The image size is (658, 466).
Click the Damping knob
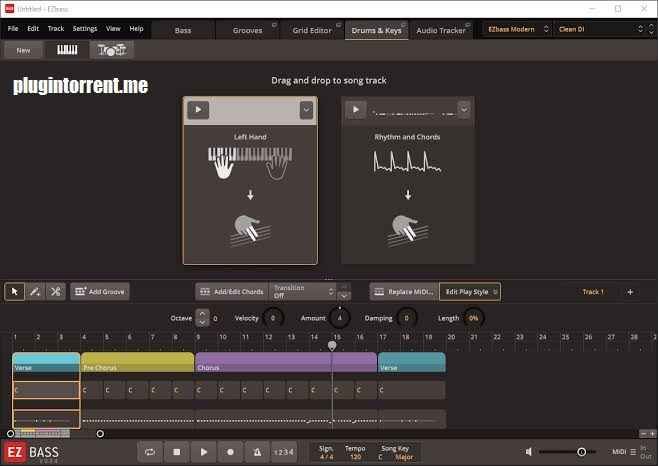(406, 318)
